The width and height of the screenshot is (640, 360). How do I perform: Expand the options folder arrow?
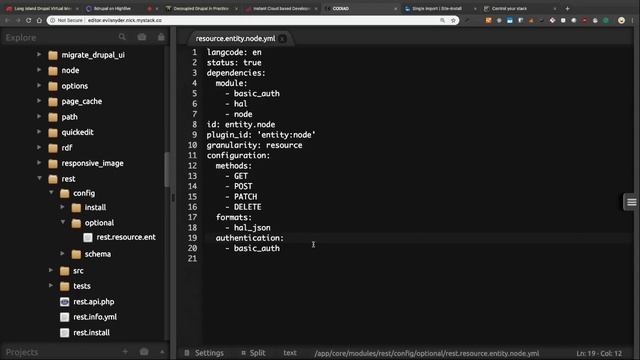tap(39, 85)
